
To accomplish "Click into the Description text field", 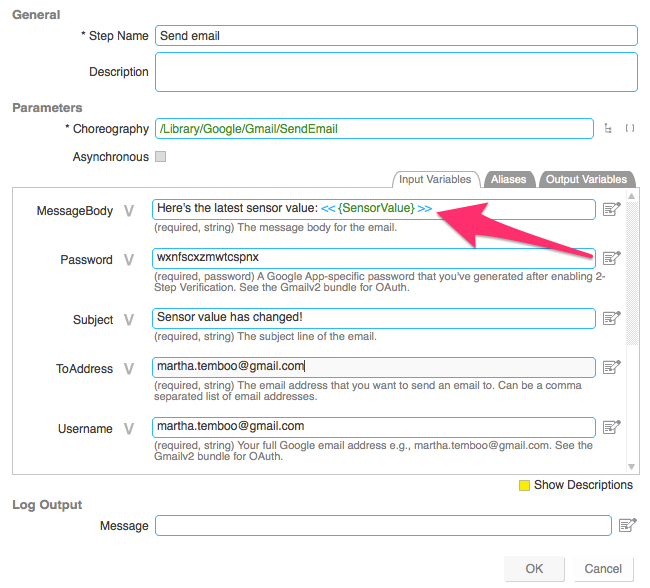I will 396,72.
